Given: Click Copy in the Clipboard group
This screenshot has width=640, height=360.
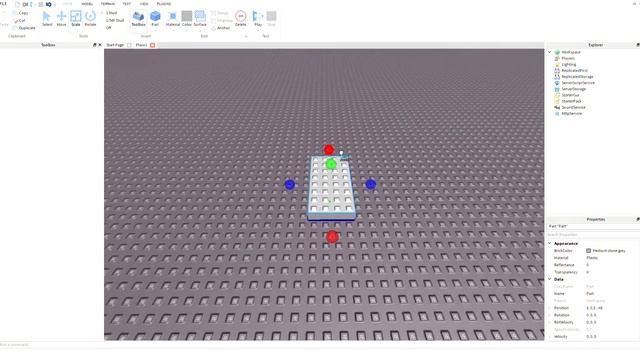Looking at the screenshot, I should (x=21, y=13).
